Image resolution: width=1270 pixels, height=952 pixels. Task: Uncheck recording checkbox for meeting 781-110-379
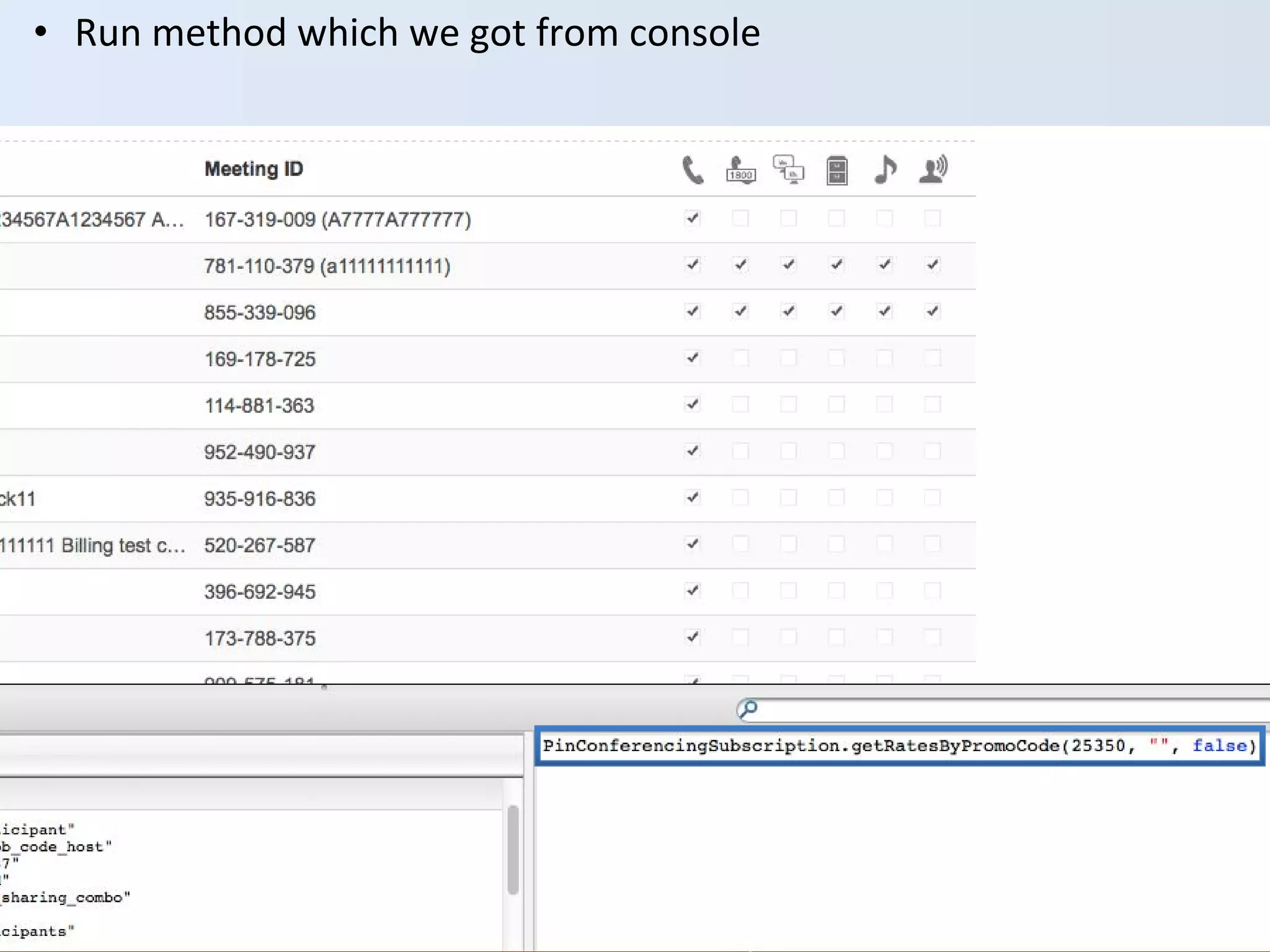837,265
